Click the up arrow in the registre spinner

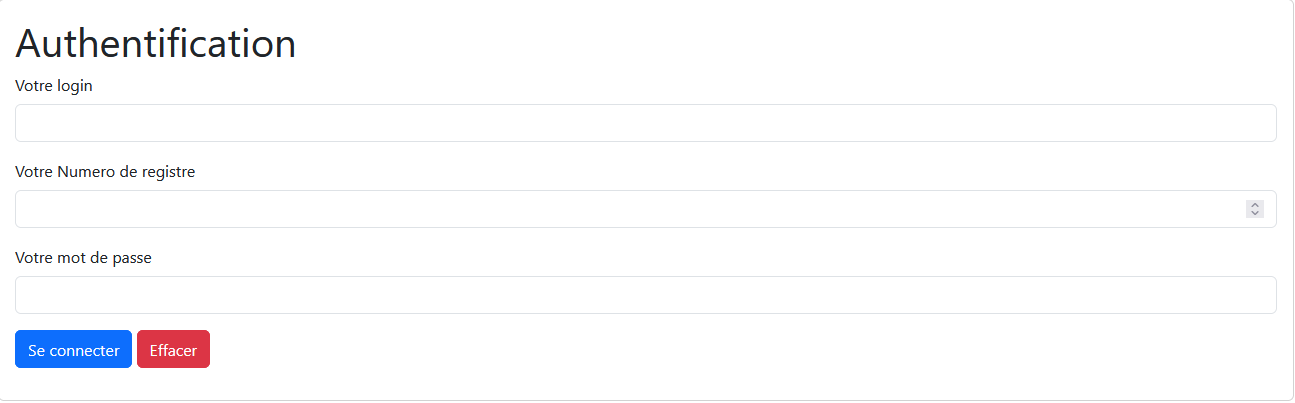(1255, 205)
